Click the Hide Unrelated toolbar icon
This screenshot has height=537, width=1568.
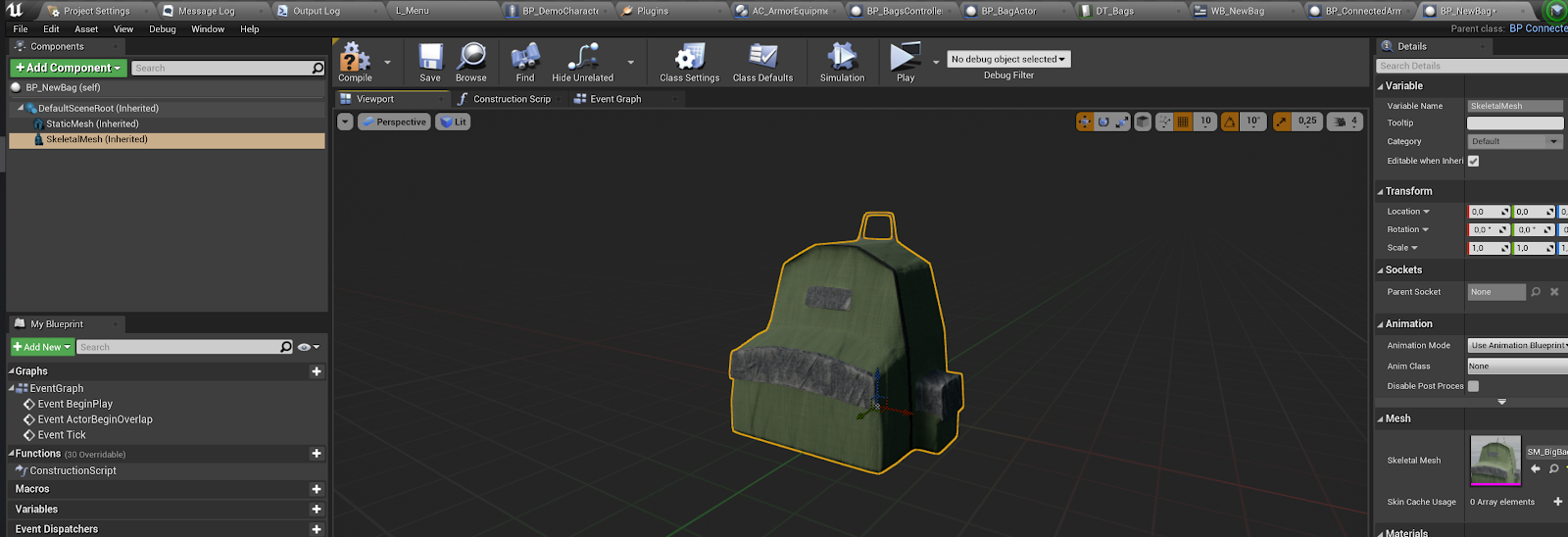582,58
